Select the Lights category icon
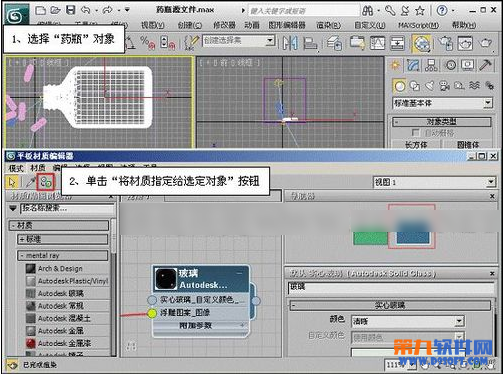This screenshot has height=374, width=504. (429, 86)
